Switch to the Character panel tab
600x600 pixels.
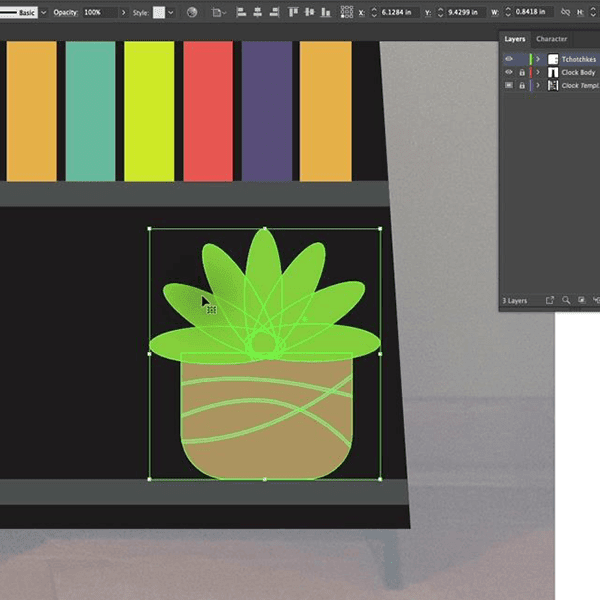(x=552, y=39)
